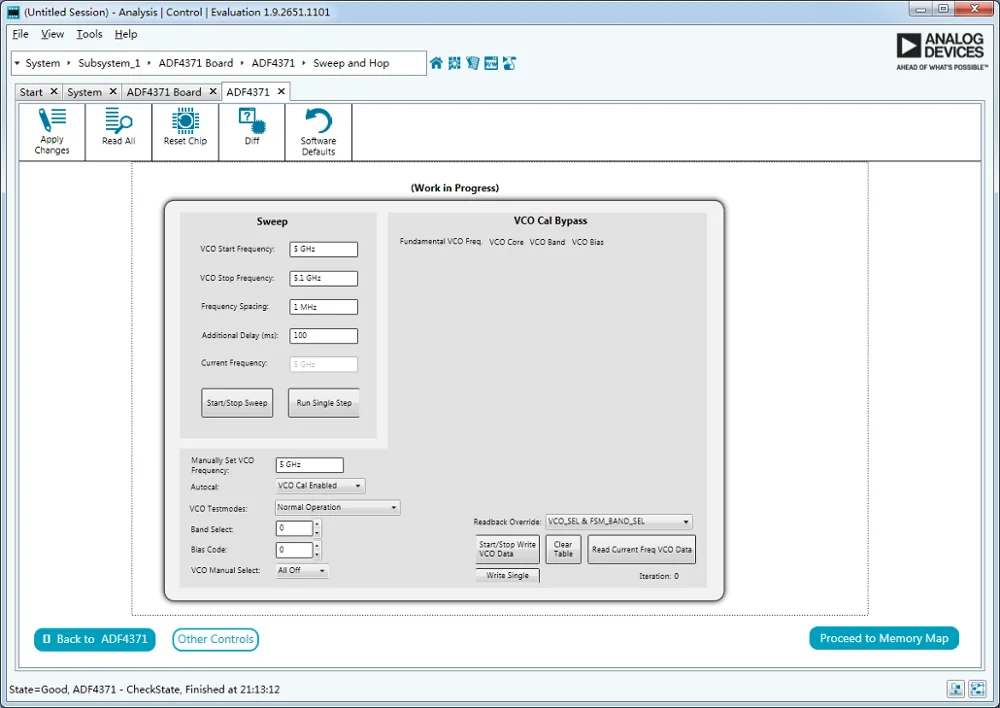Click the last icon at bottom-right status bar
The height and width of the screenshot is (708, 1000).
coord(977,689)
